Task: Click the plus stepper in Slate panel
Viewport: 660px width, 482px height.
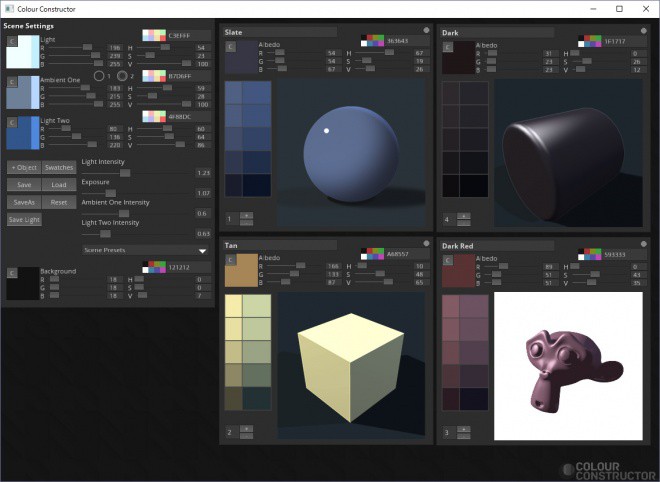Action: pyautogui.click(x=246, y=216)
